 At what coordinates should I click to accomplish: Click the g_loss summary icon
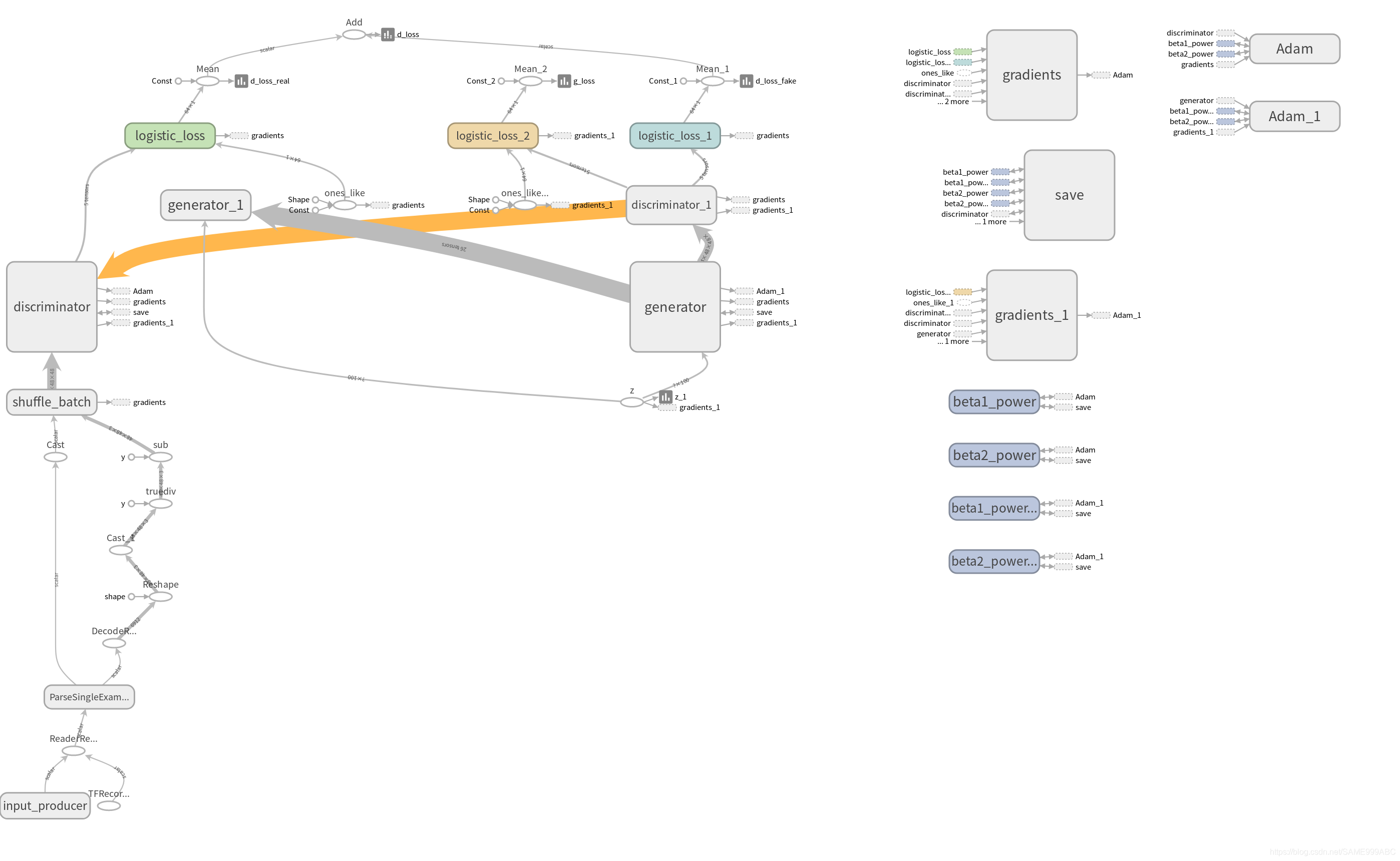[564, 82]
